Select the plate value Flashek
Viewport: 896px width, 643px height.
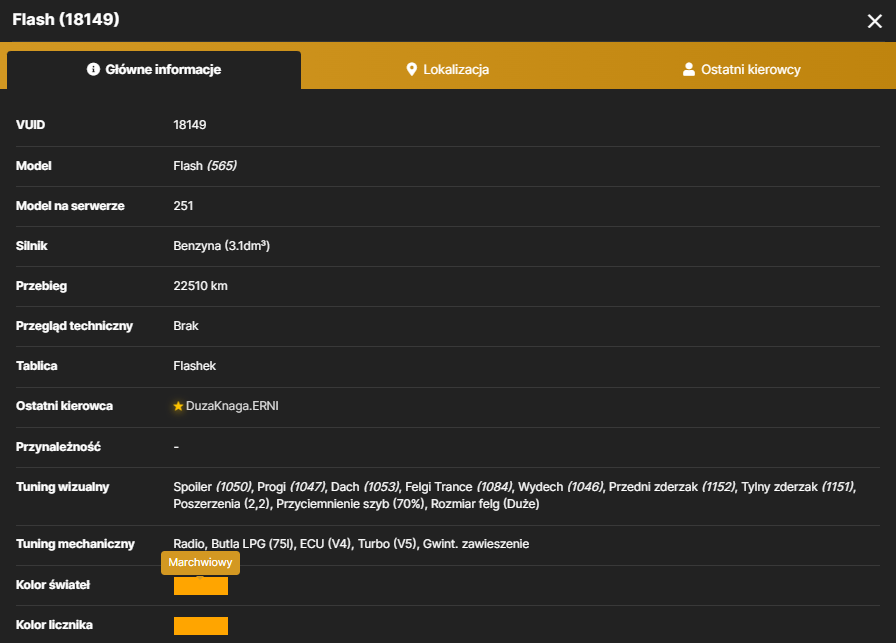pyautogui.click(x=194, y=366)
